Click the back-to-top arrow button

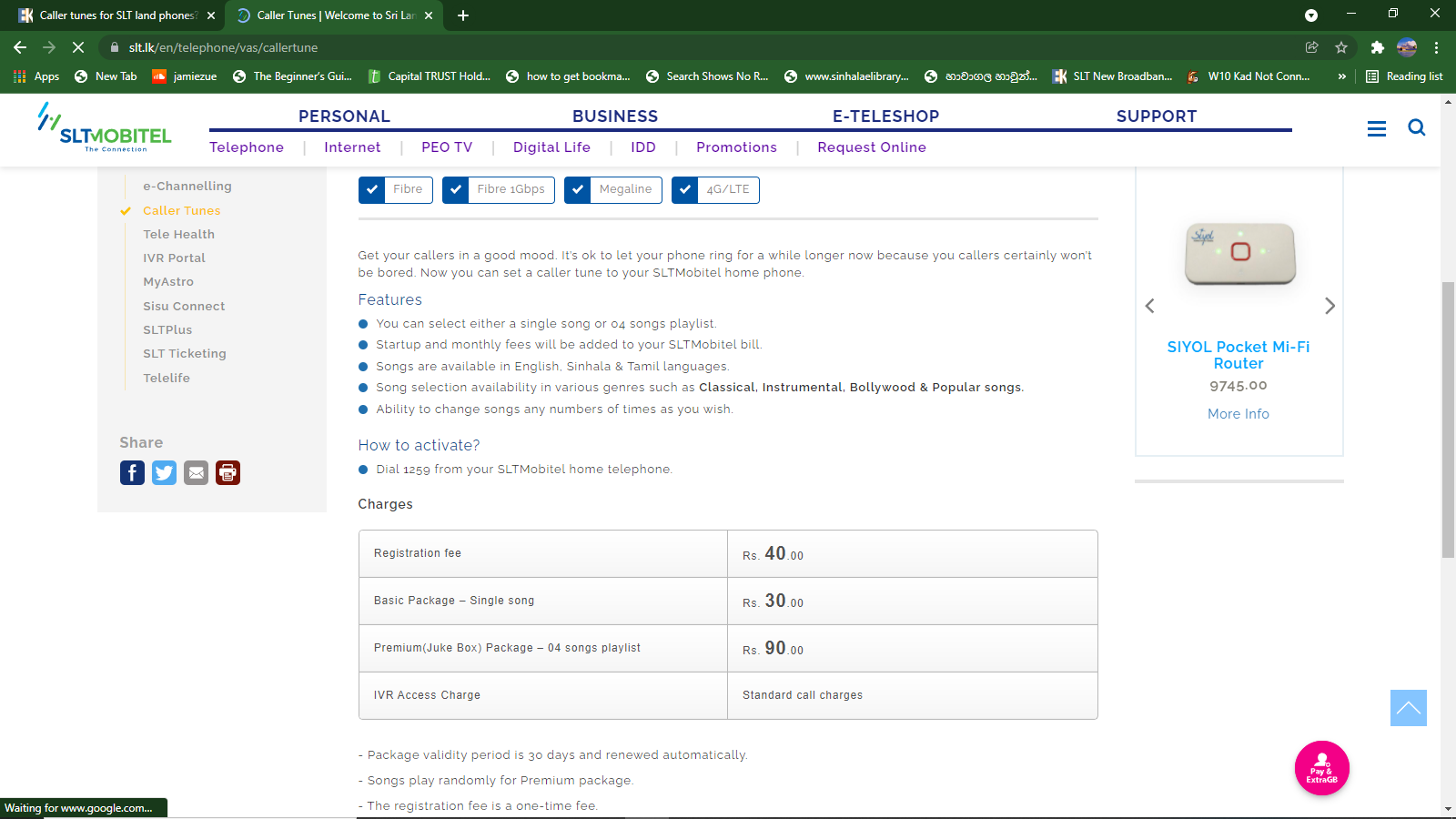[1408, 708]
